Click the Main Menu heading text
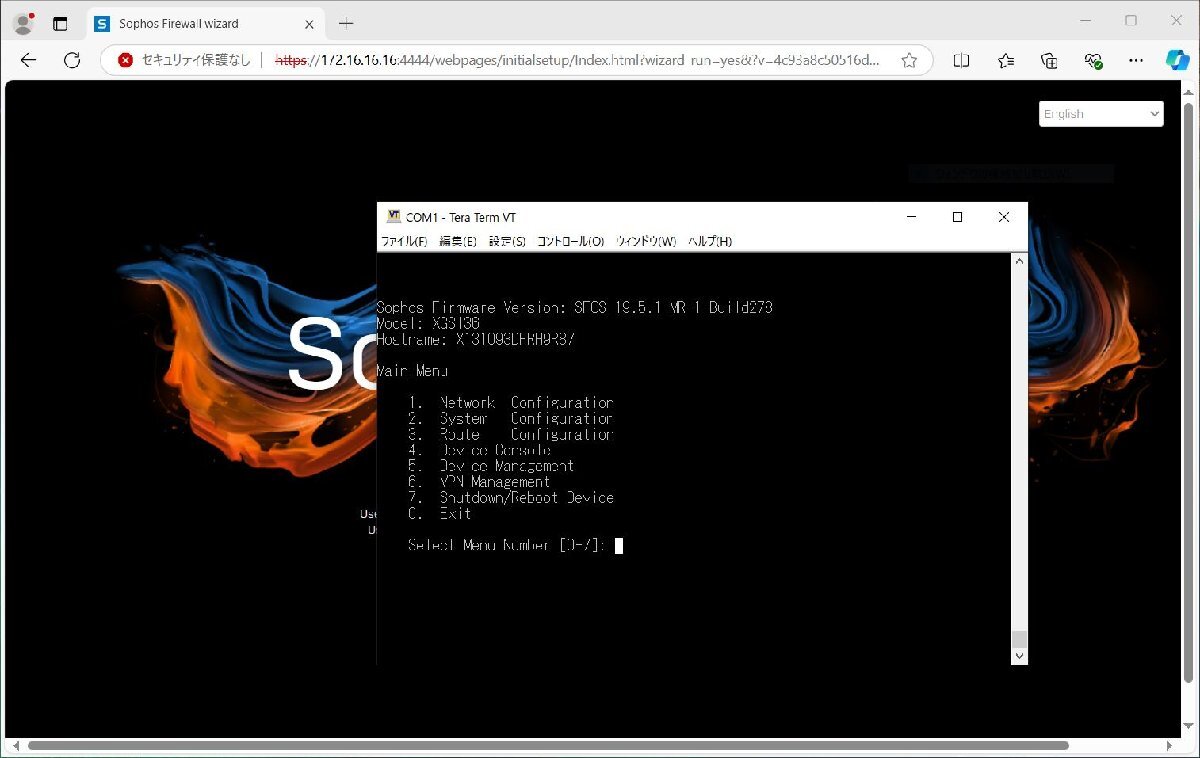The width and height of the screenshot is (1200, 758). tap(412, 371)
